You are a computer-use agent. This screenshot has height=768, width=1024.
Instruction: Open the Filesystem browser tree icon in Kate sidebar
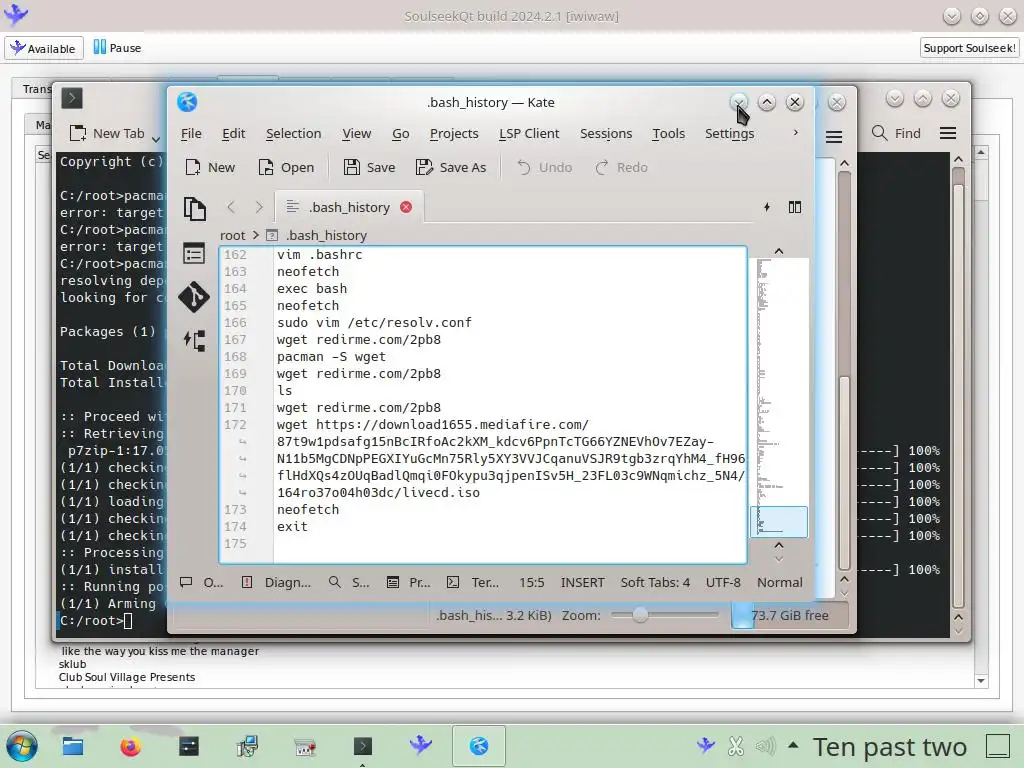coord(195,340)
